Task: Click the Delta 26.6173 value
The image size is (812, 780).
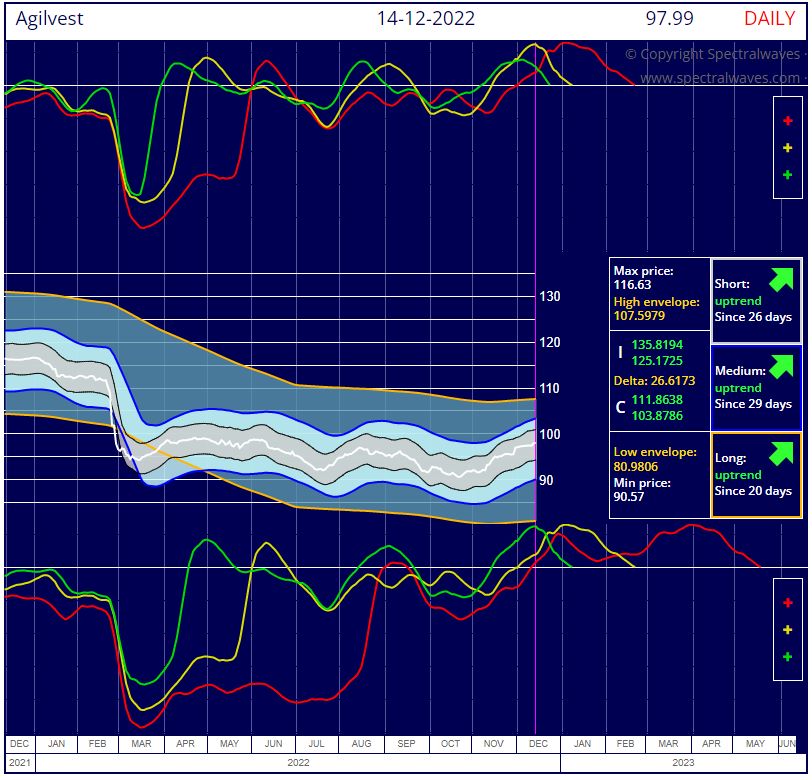Action: pos(658,380)
